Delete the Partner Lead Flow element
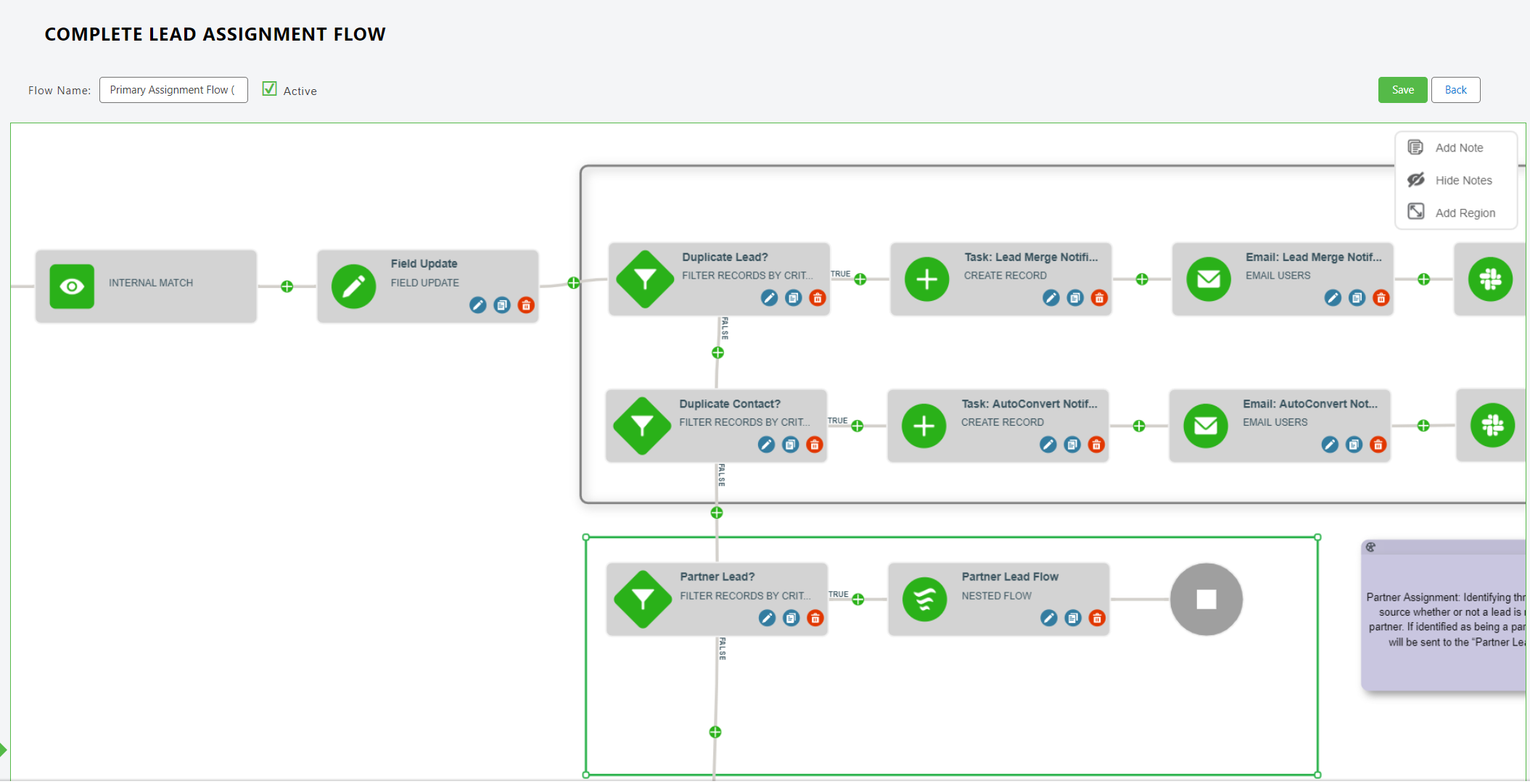 pos(1097,619)
